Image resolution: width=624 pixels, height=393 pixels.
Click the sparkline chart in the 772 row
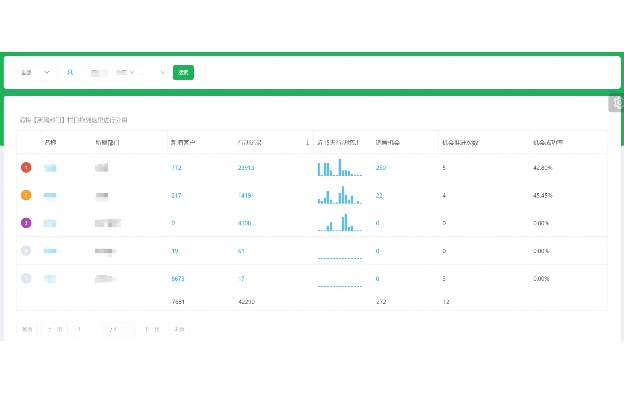pyautogui.click(x=339, y=167)
